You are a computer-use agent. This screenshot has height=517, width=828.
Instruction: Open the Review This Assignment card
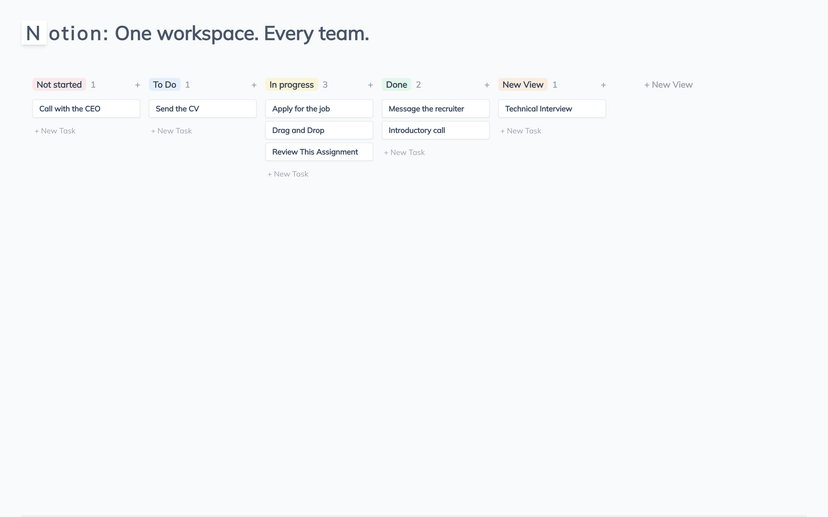pyautogui.click(x=319, y=152)
